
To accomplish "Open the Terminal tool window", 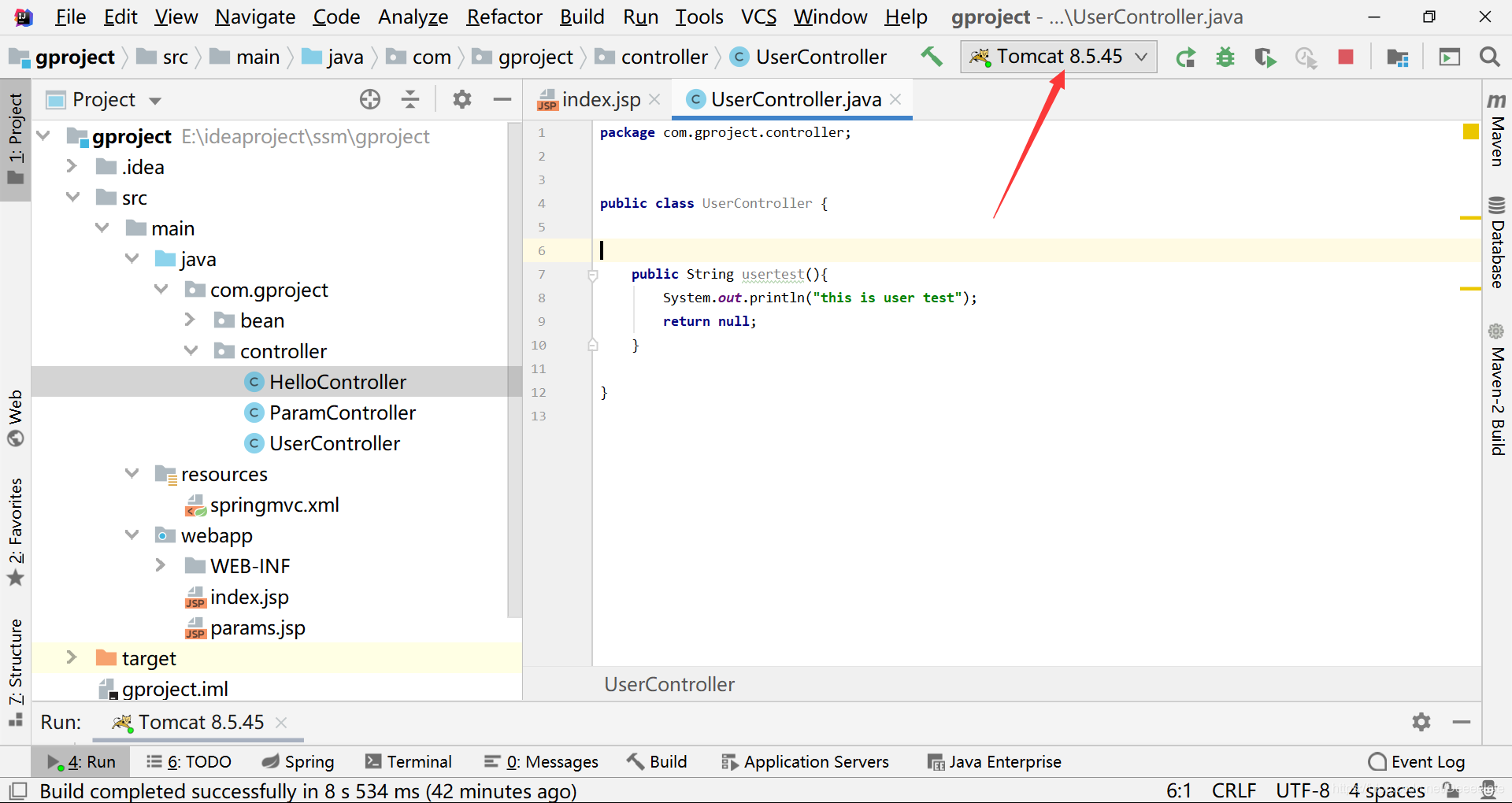I will click(408, 761).
